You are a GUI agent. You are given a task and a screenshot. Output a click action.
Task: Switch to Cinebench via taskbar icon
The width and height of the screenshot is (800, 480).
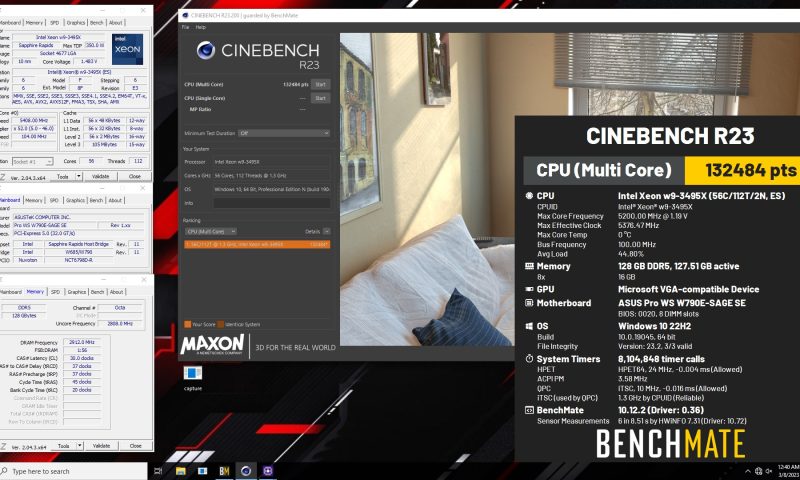(246, 471)
